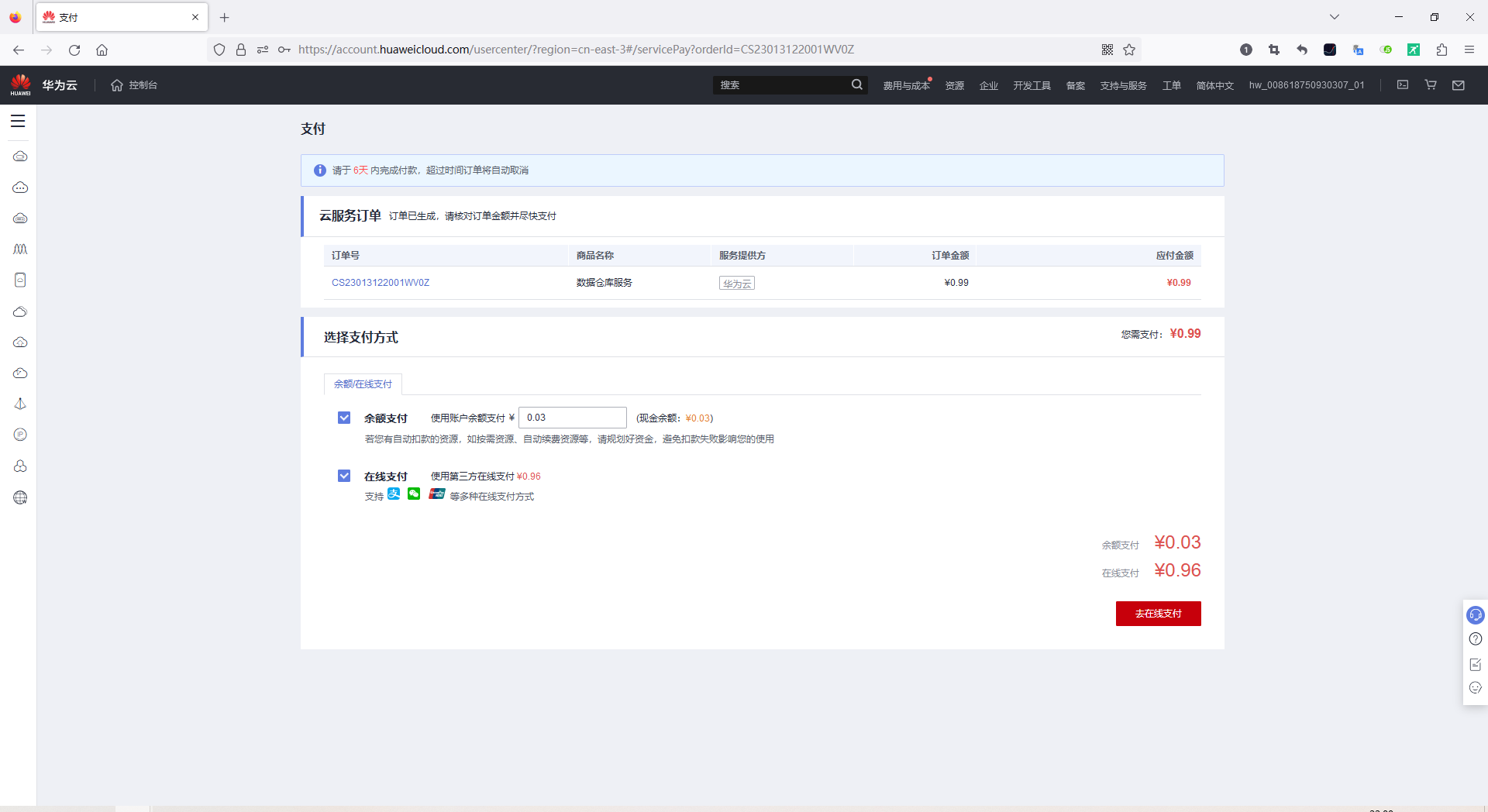1488x812 pixels.
Task: Expand the browser tab list chevron
Action: (x=1335, y=17)
